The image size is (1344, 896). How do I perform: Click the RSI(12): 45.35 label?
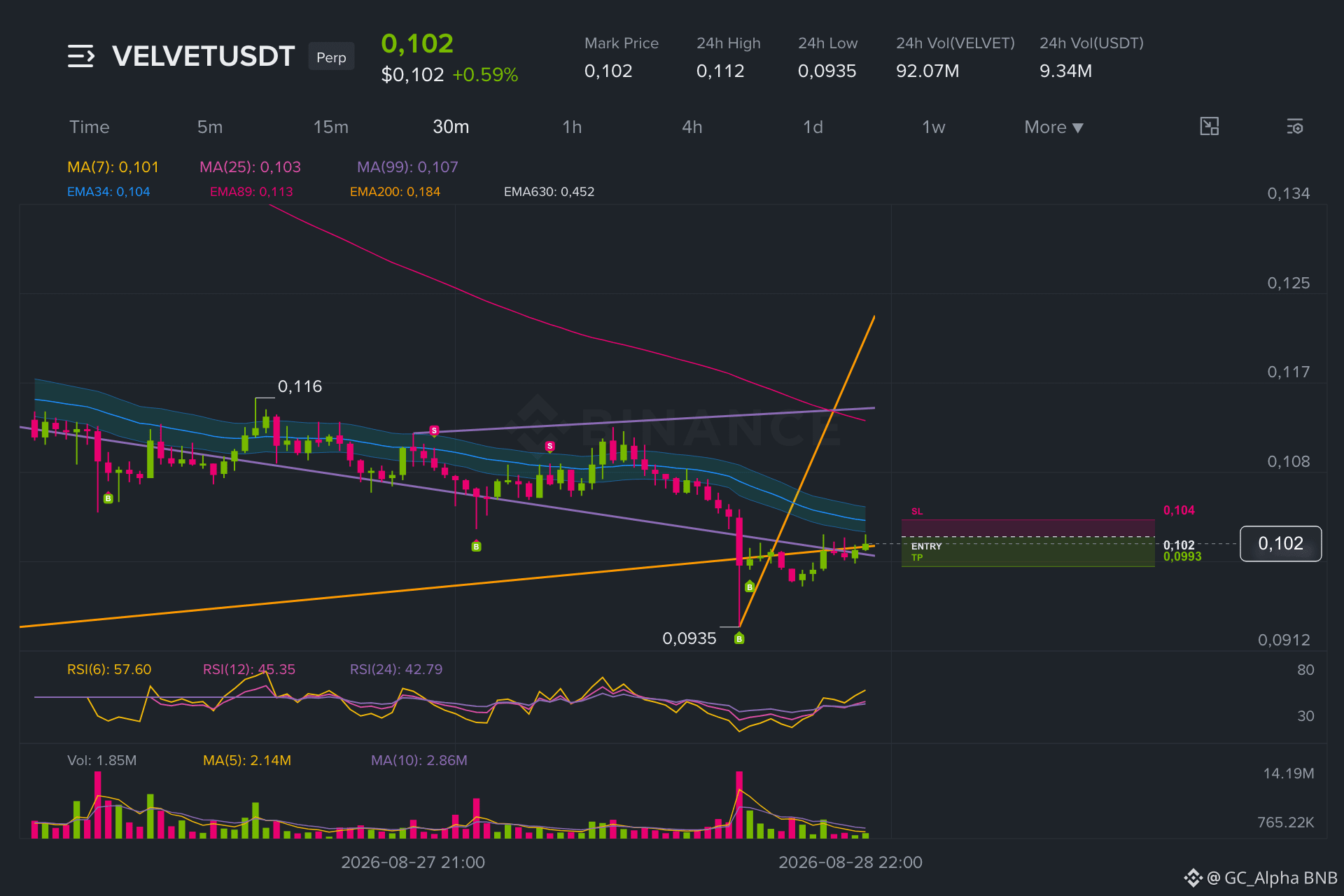249,669
